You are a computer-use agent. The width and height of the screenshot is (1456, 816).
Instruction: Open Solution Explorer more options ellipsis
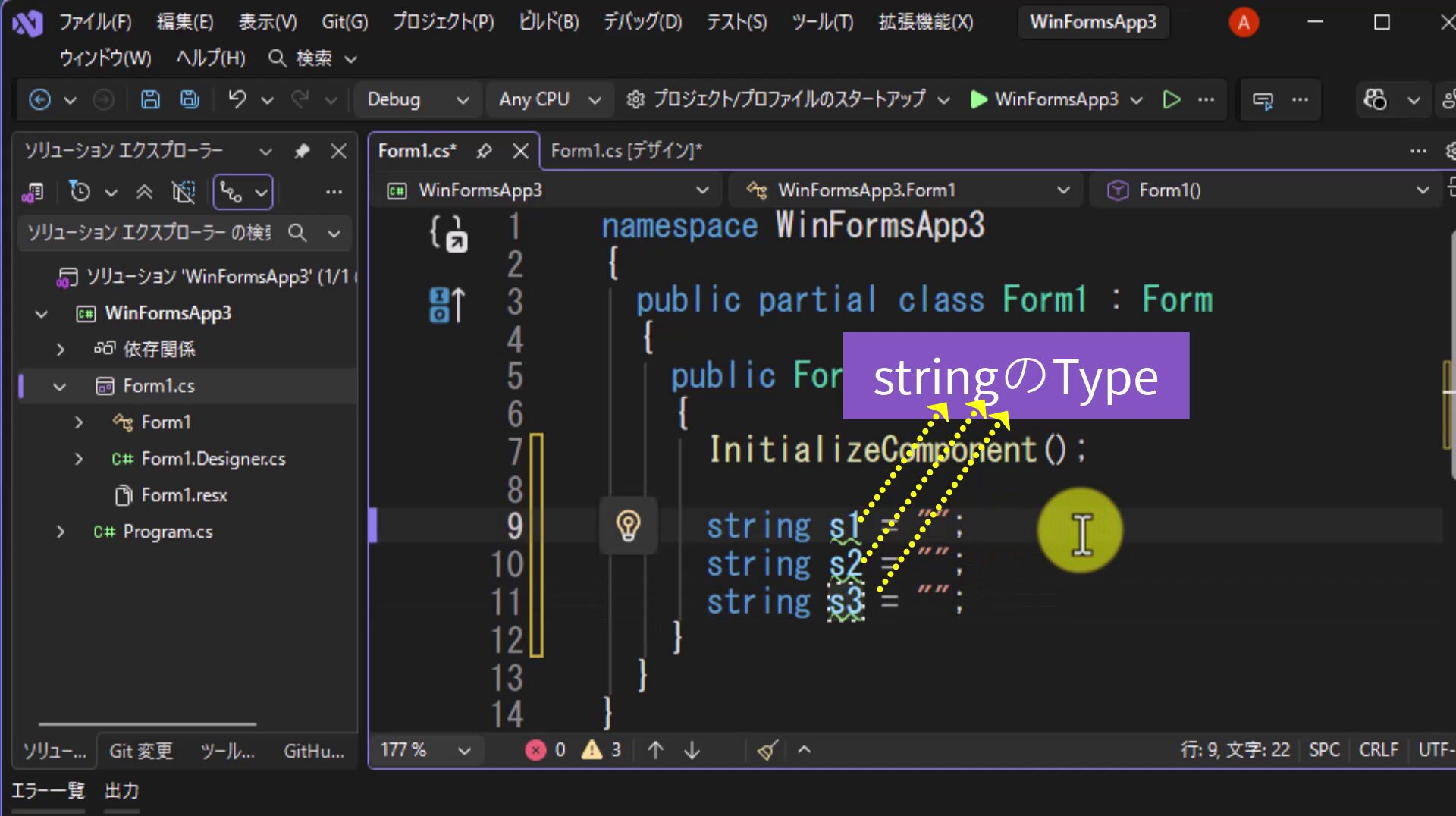click(x=334, y=192)
